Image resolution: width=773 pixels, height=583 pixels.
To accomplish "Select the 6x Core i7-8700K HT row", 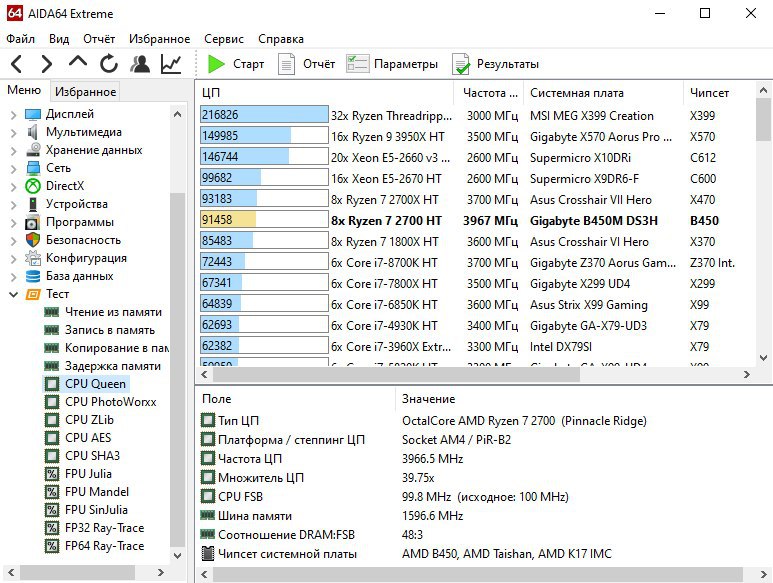I will (475, 263).
